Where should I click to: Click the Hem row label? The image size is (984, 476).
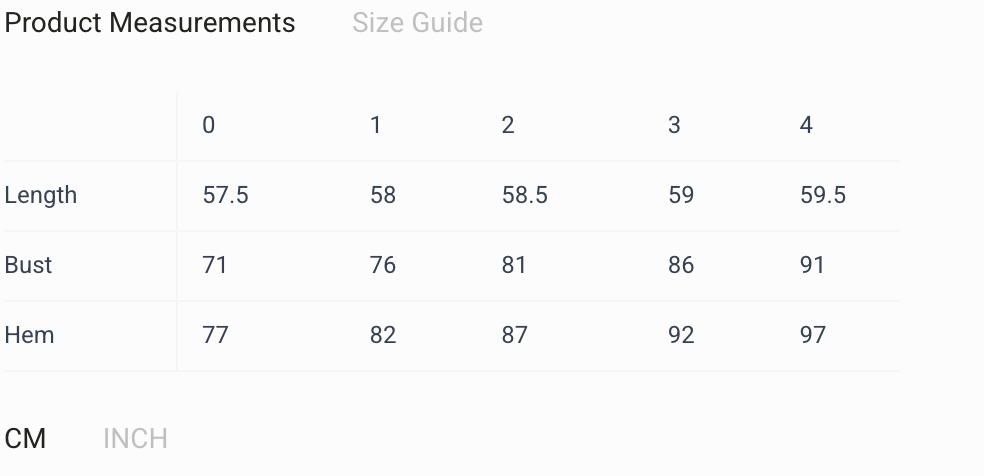tap(29, 335)
